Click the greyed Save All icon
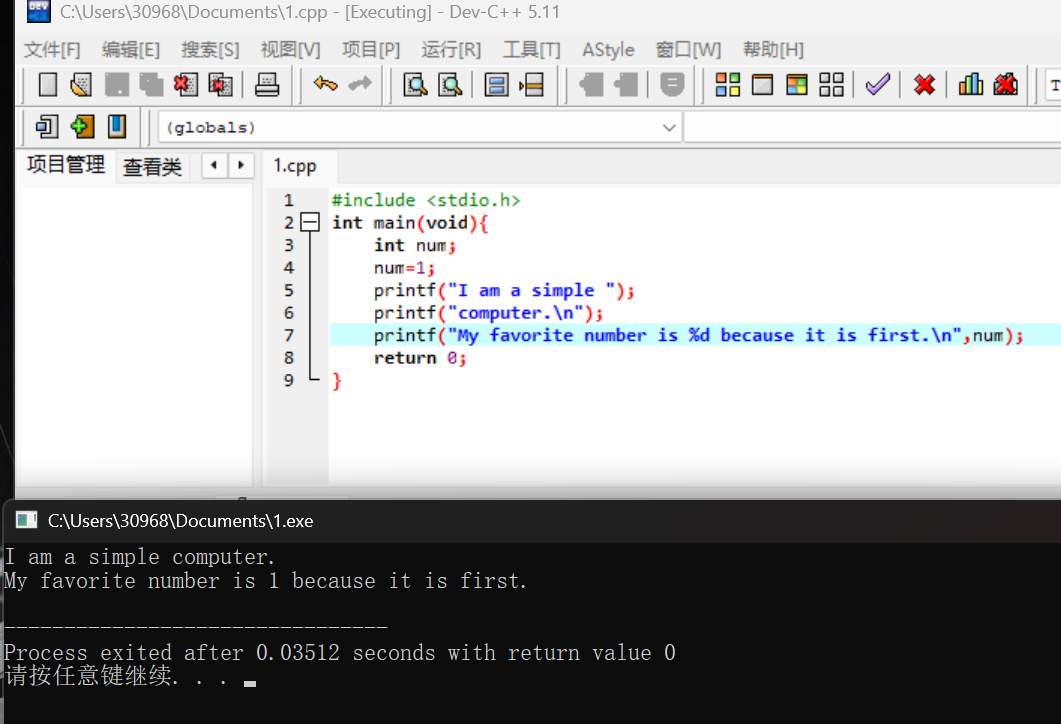The width and height of the screenshot is (1061, 724). click(151, 85)
